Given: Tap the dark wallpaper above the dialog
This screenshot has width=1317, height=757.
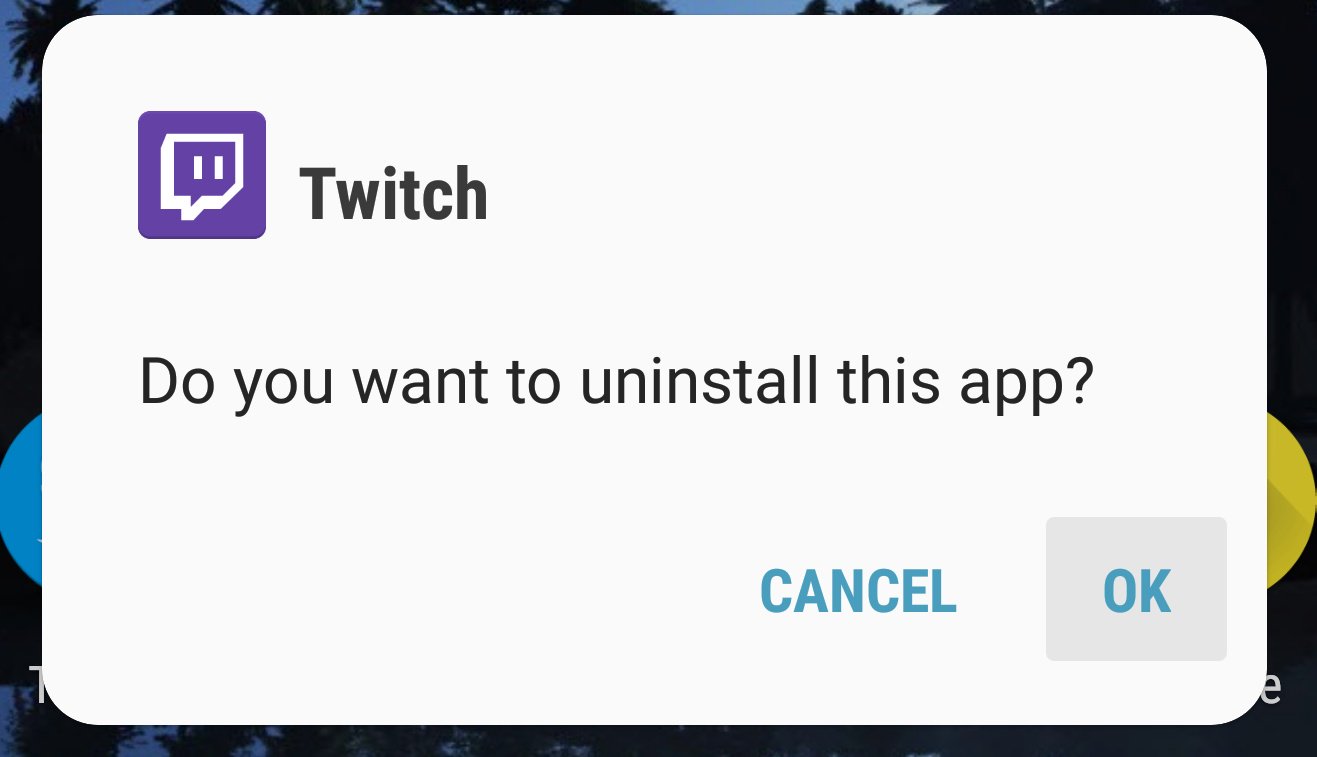Looking at the screenshot, I should (658, 7).
